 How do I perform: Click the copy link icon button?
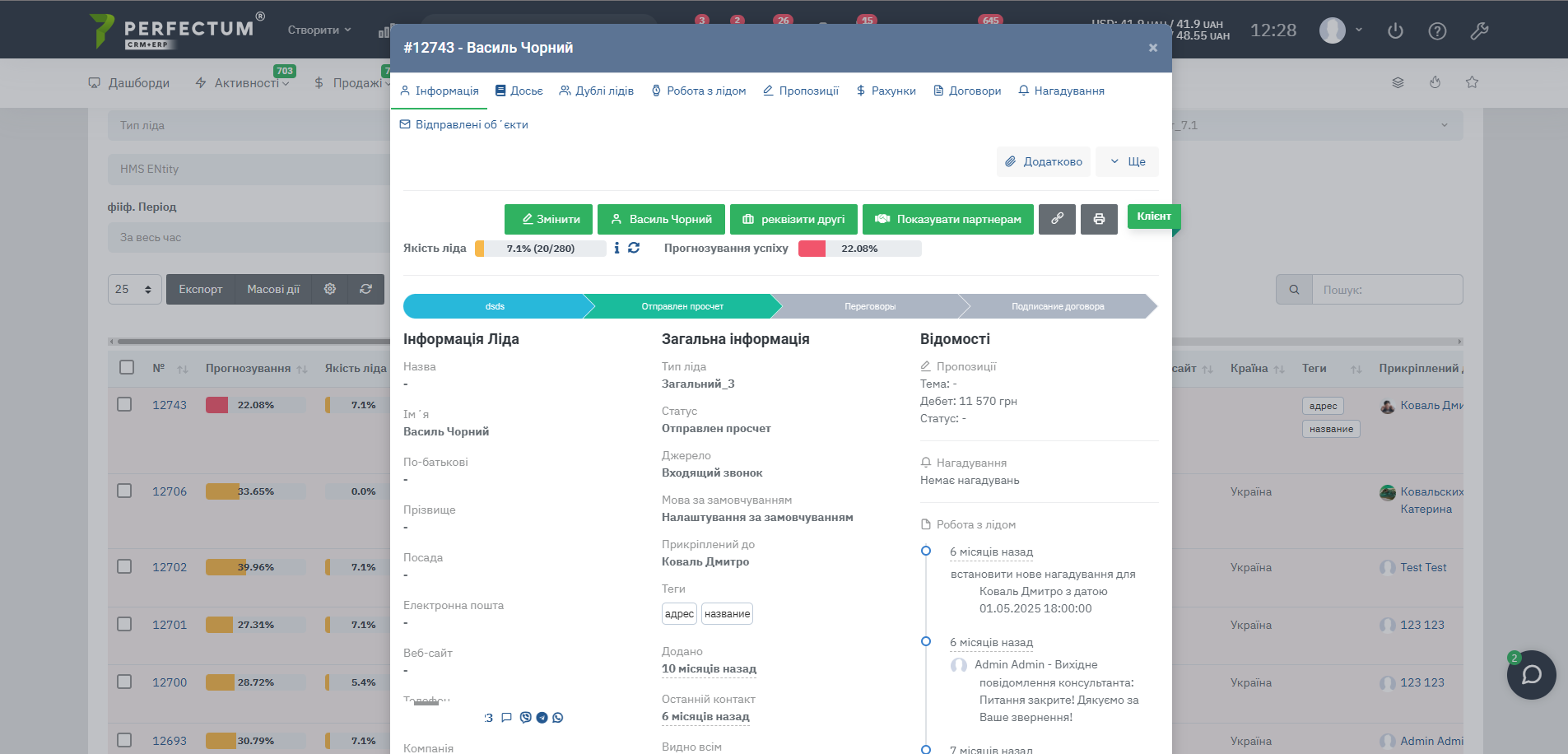click(1057, 219)
